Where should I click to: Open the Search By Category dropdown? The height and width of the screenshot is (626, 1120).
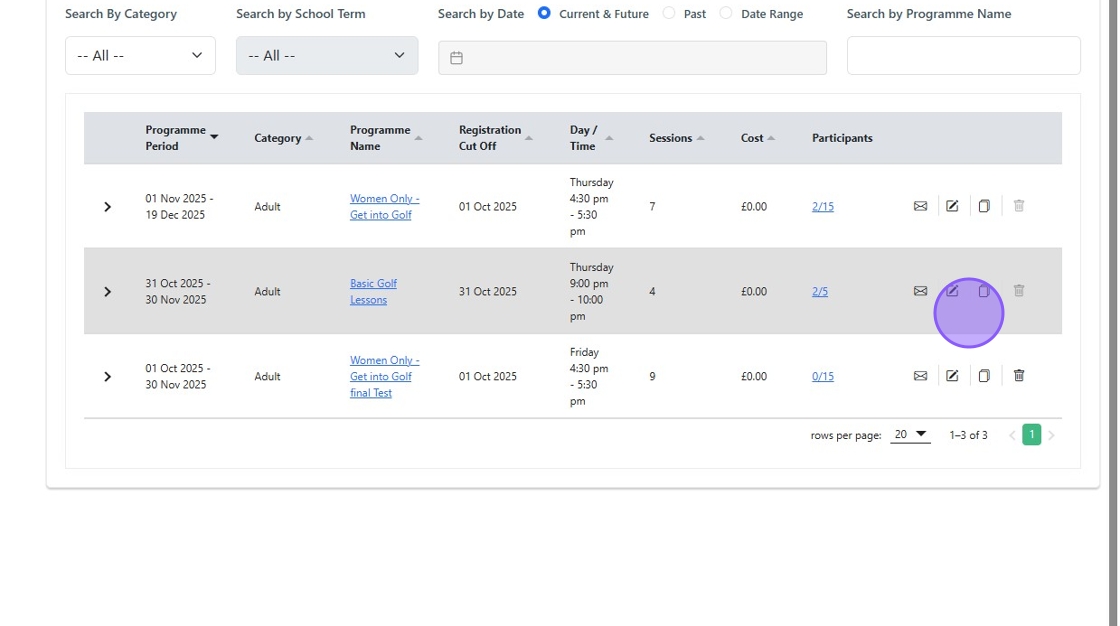140,56
